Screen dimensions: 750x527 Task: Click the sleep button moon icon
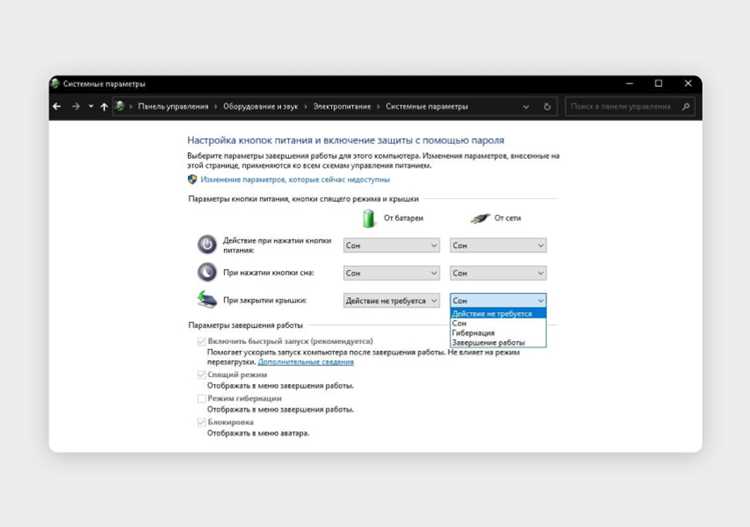207,272
